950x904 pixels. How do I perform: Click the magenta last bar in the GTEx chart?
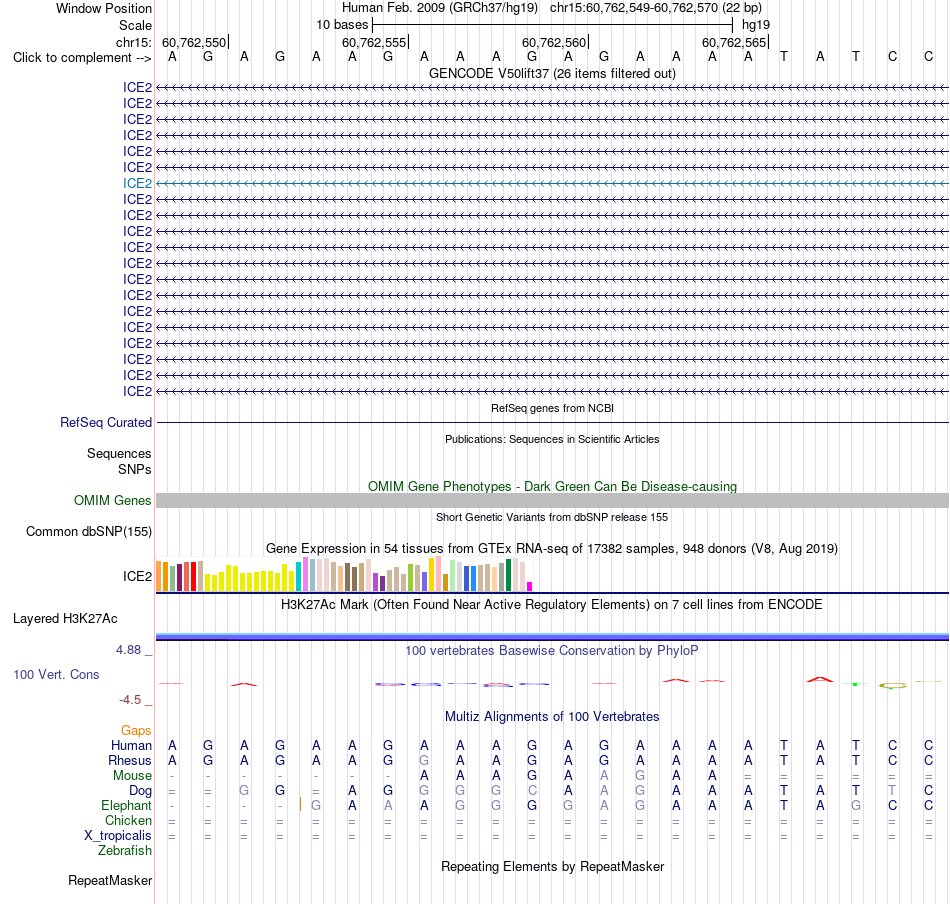coord(530,587)
